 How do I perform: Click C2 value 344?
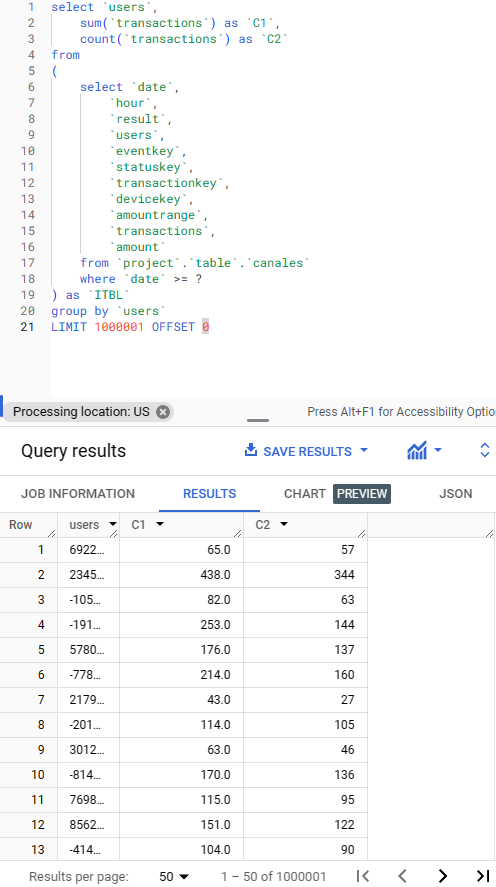344,575
